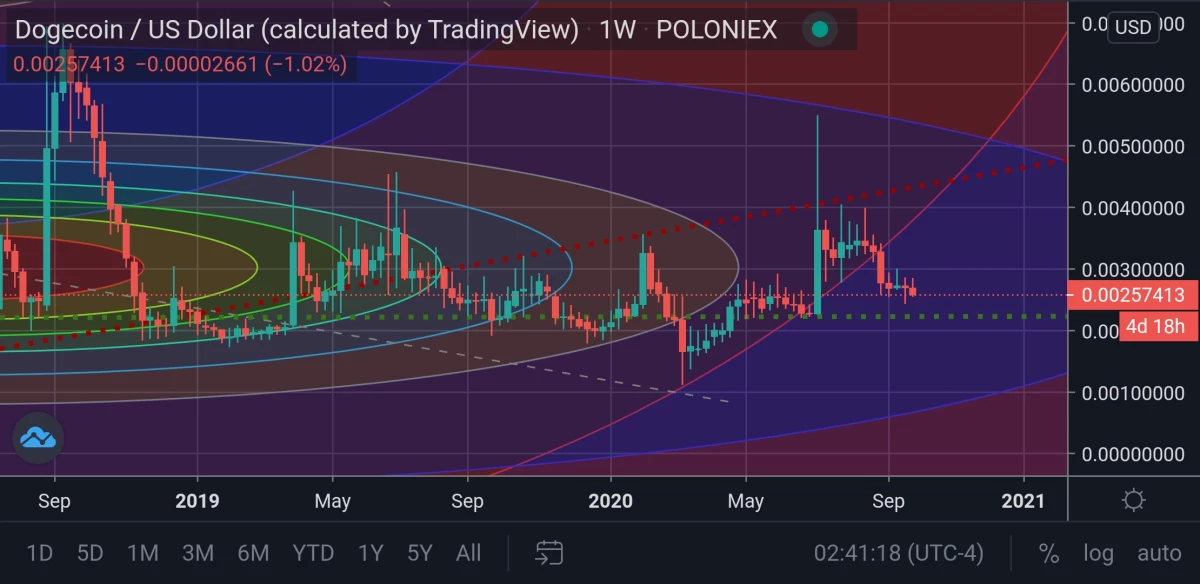Click the 0.00400000 price axis label

[1133, 208]
